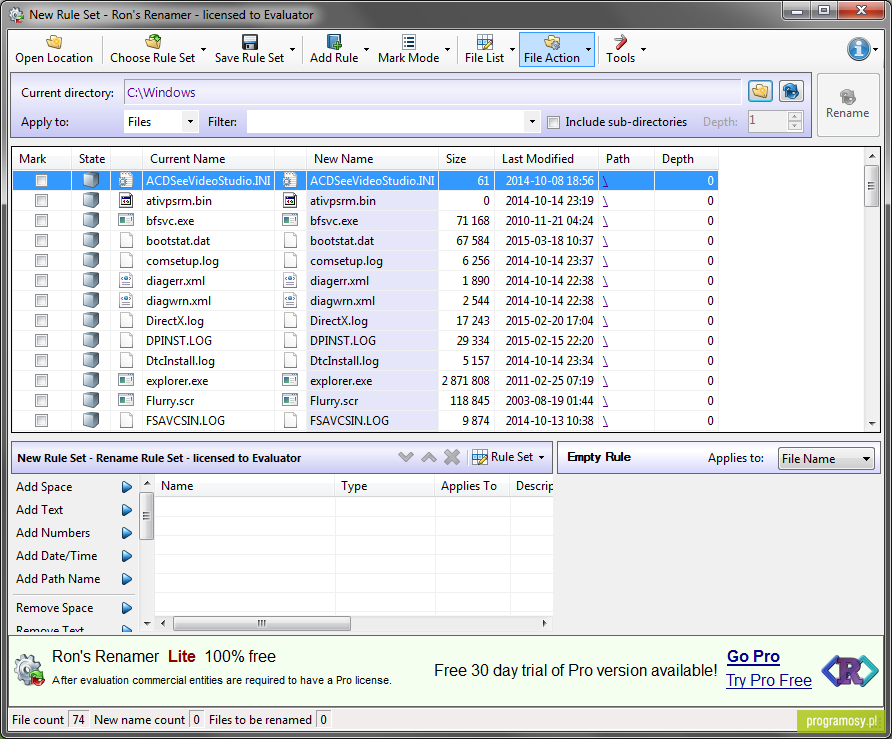Click the Rename button
The height and width of the screenshot is (739, 892).
tap(848, 105)
